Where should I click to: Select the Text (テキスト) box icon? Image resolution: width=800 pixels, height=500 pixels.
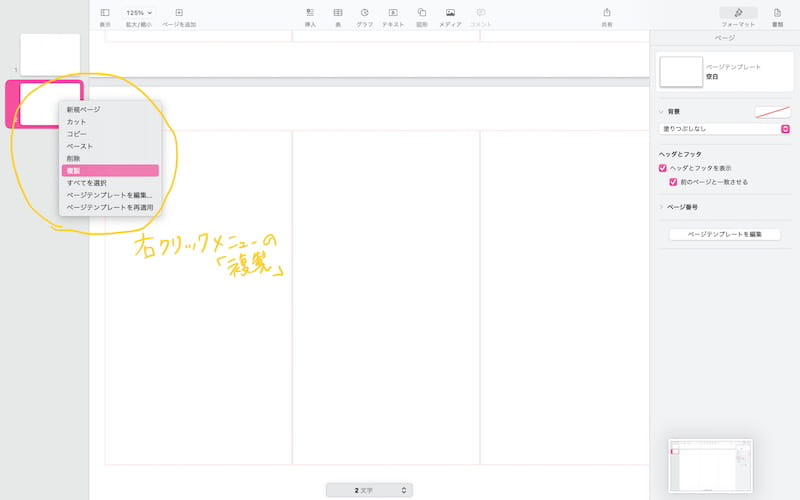[x=393, y=12]
